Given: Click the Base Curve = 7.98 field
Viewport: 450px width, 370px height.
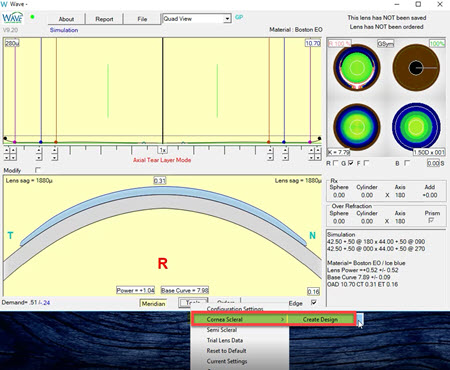Looking at the screenshot, I should point(185,290).
